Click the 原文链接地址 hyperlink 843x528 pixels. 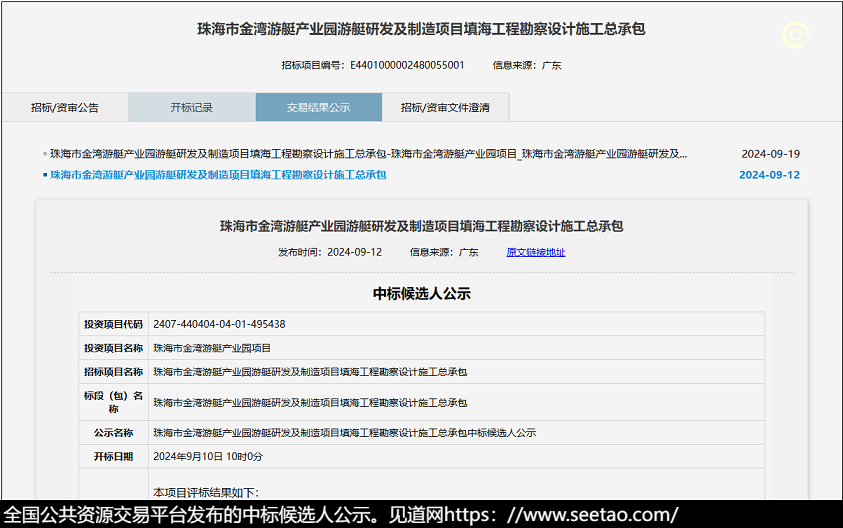(x=535, y=252)
